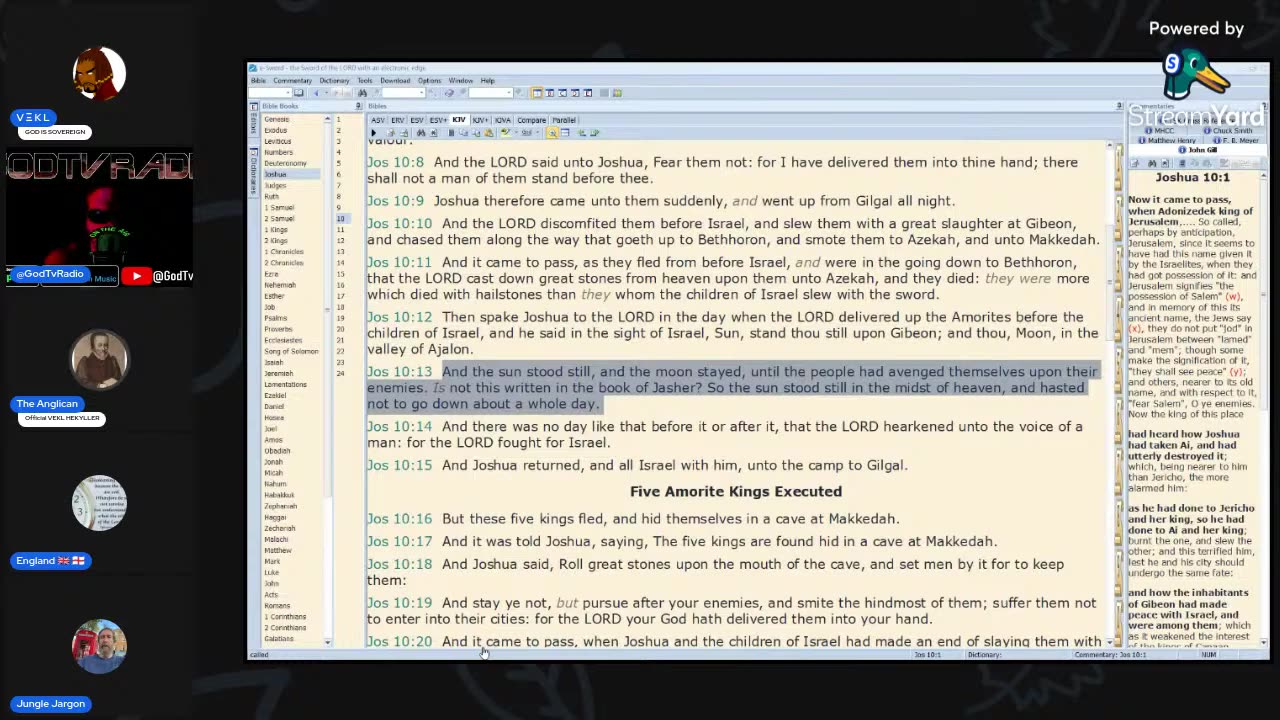Open the Dictionary menu
The width and height of the screenshot is (1280, 720).
[x=334, y=81]
